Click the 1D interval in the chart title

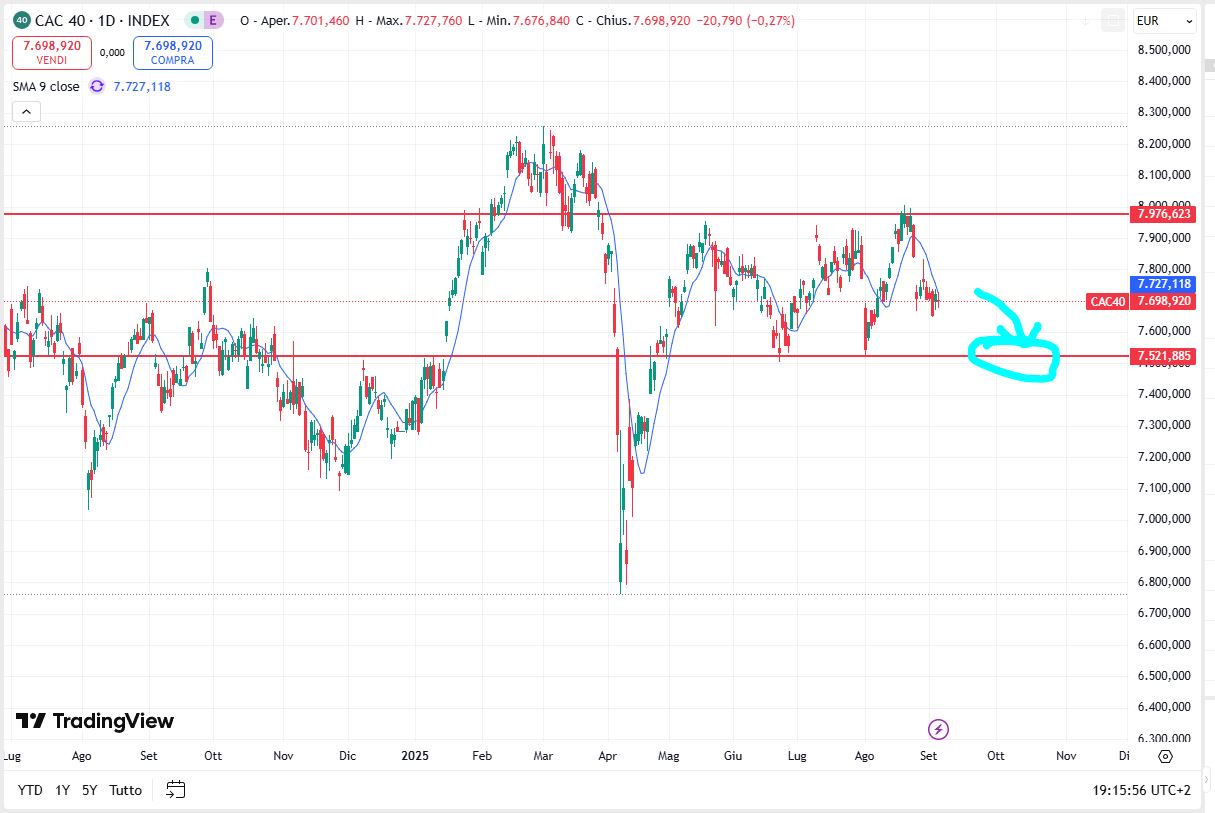[105, 20]
